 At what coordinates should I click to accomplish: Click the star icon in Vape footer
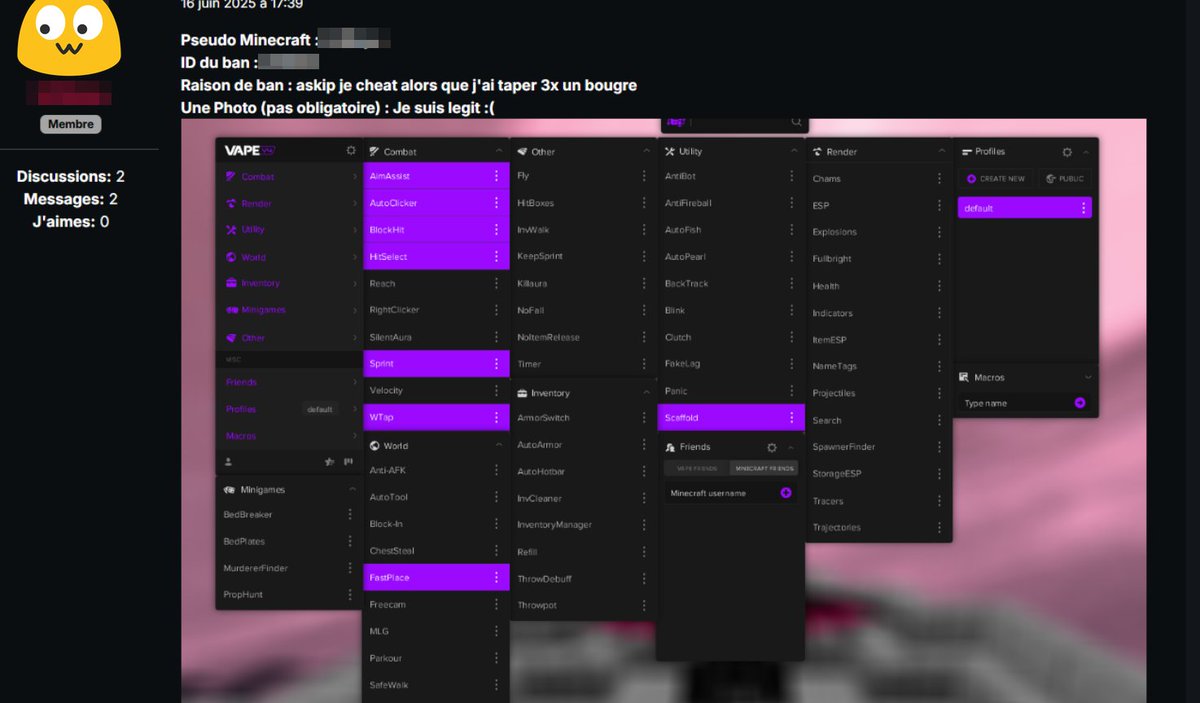pyautogui.click(x=330, y=462)
